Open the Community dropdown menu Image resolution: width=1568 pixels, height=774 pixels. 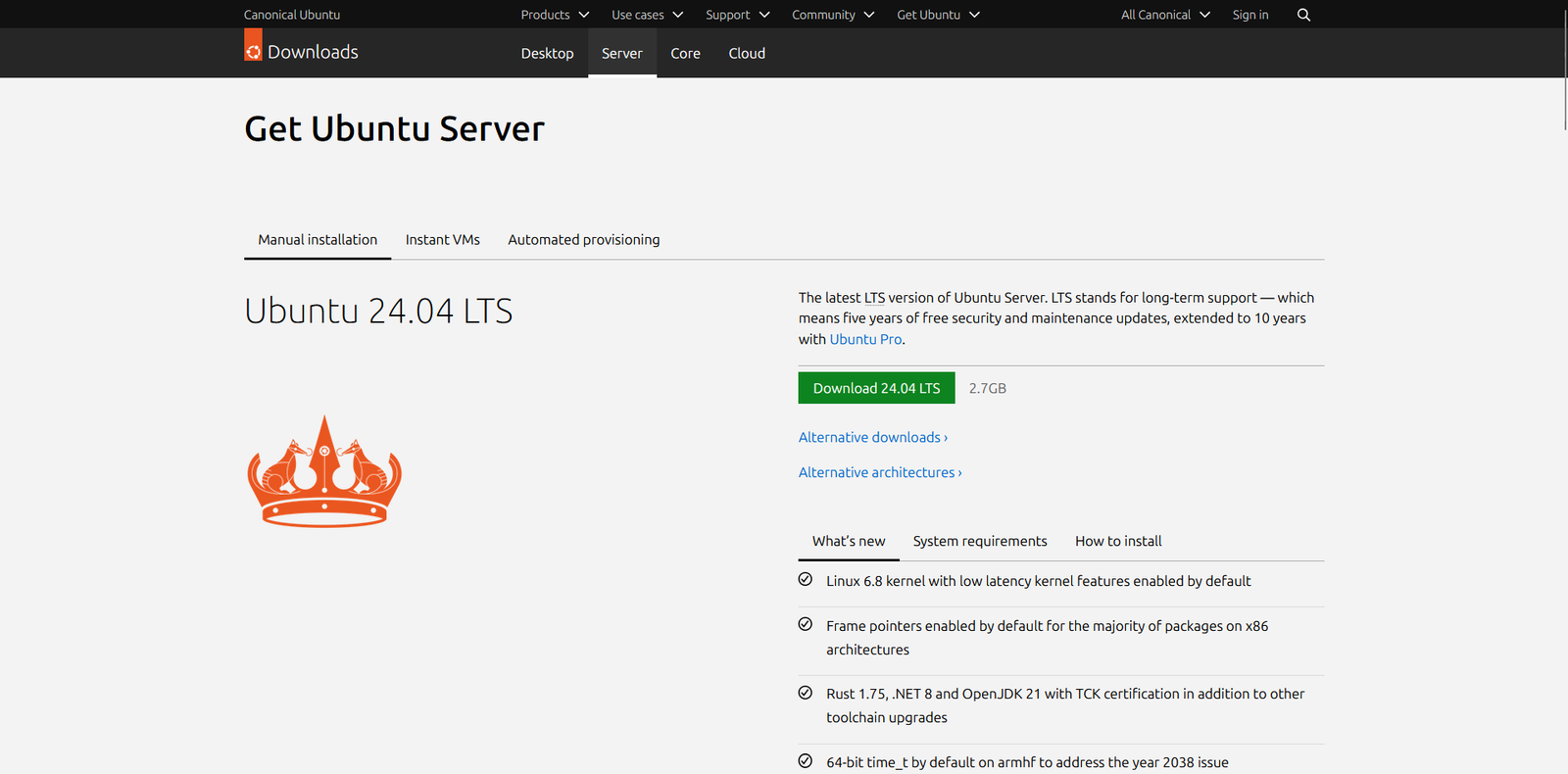tap(833, 15)
